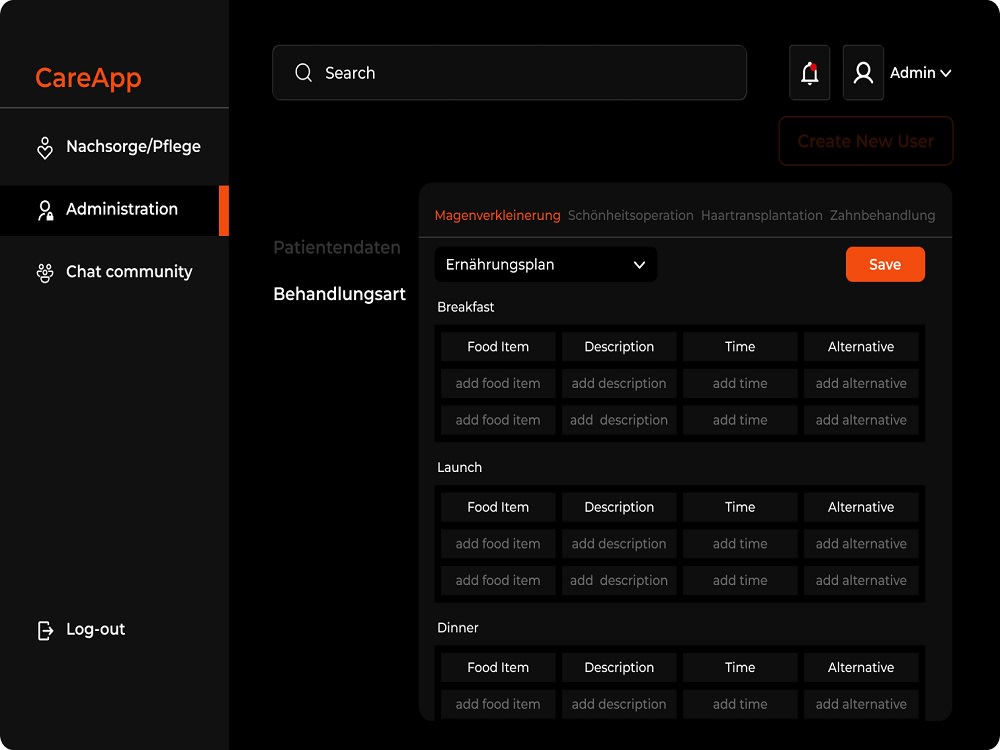Click the Chat community group icon
Screen dimensions: 1000x750
[45, 273]
